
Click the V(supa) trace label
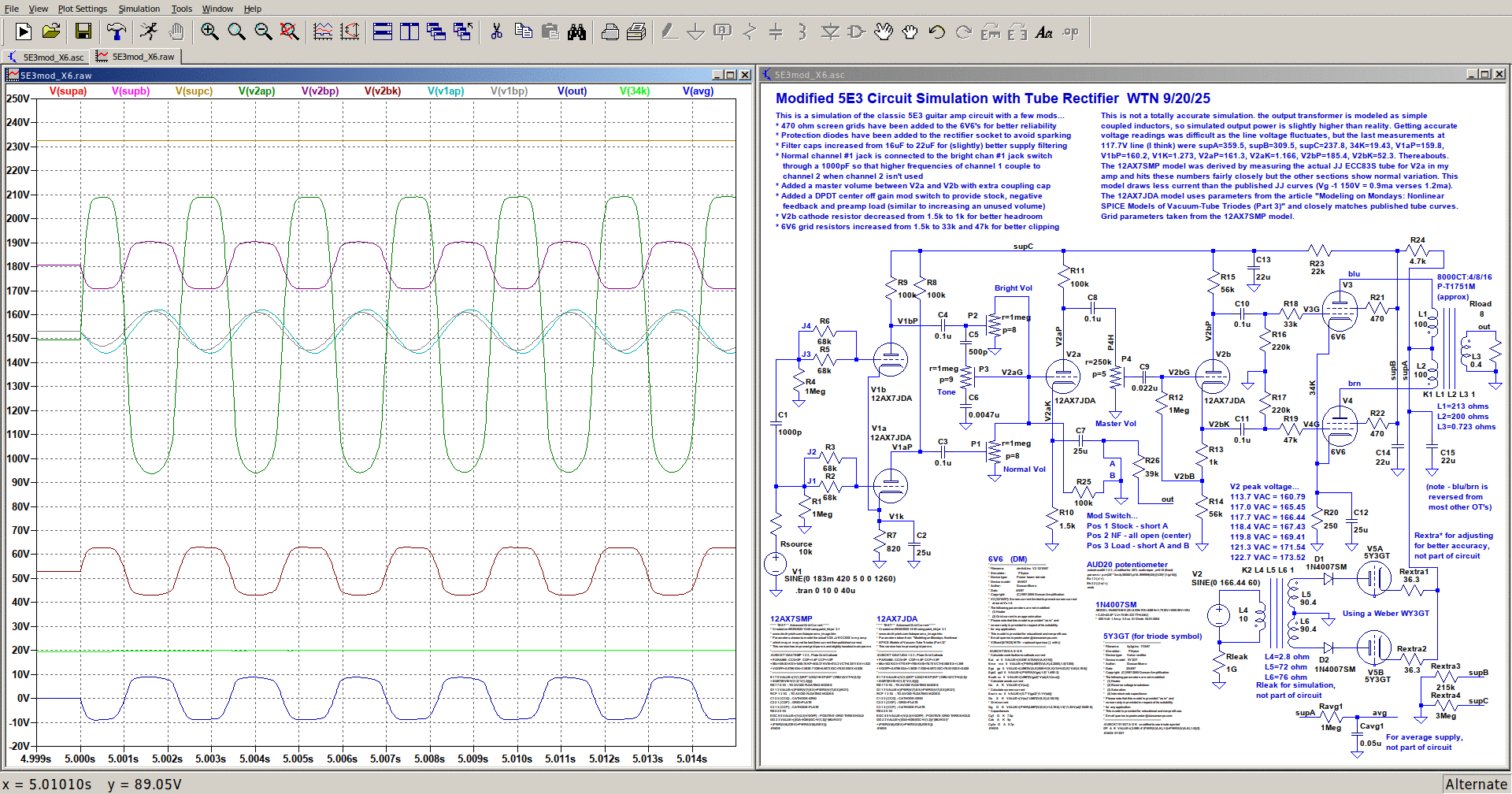(68, 91)
